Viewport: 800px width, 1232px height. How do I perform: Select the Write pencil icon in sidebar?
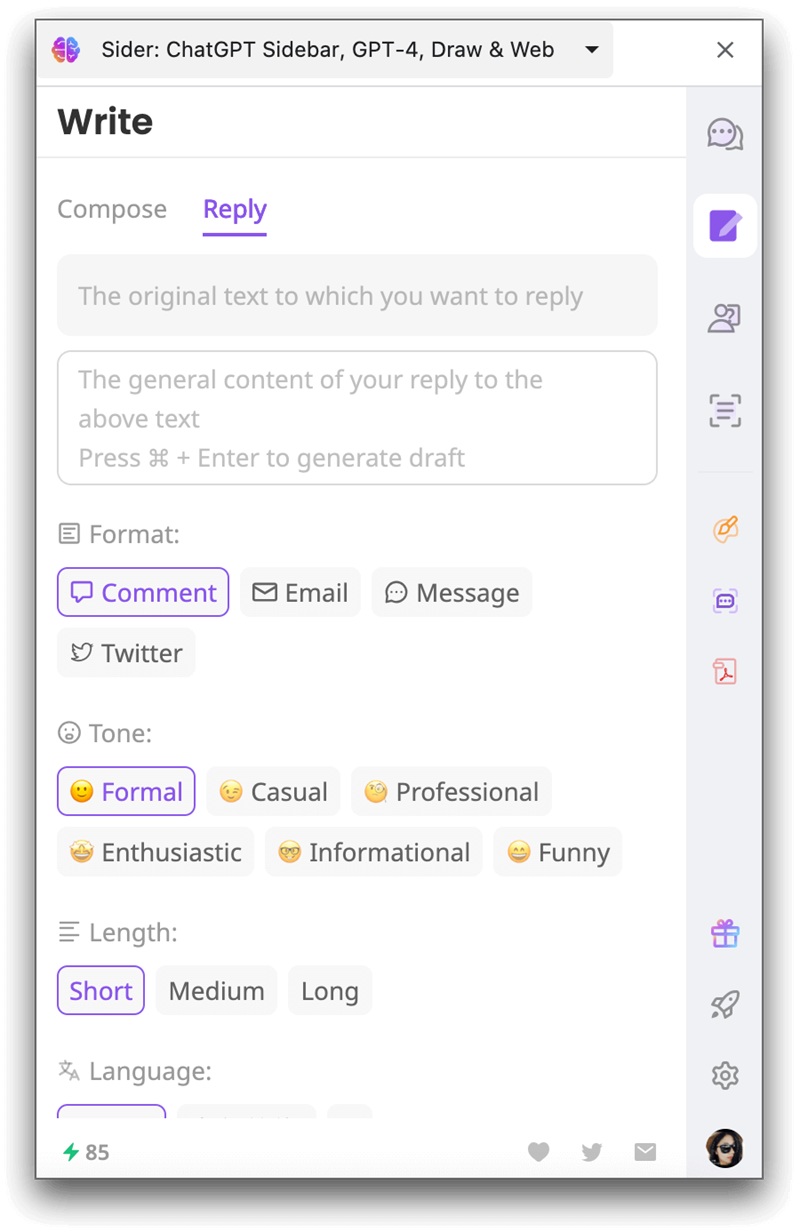(725, 226)
